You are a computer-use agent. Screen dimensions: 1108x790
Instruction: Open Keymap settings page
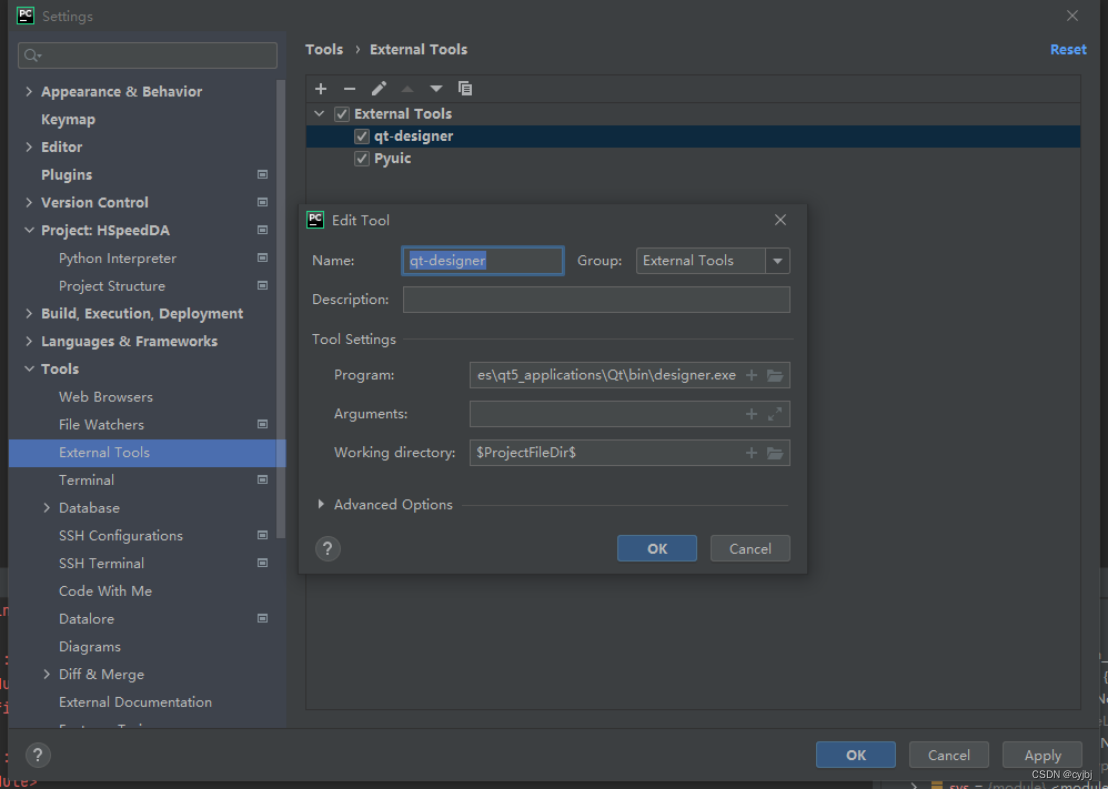[68, 119]
